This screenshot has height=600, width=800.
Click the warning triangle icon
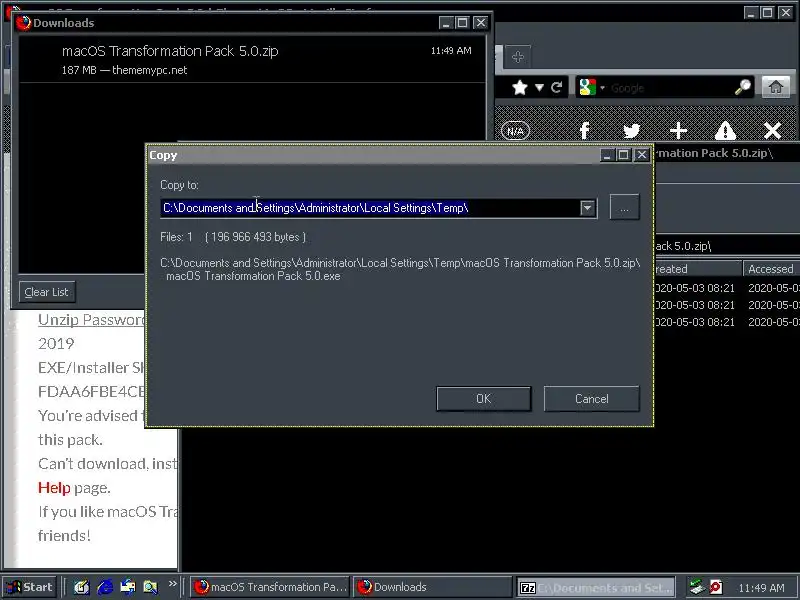pyautogui.click(x=725, y=131)
